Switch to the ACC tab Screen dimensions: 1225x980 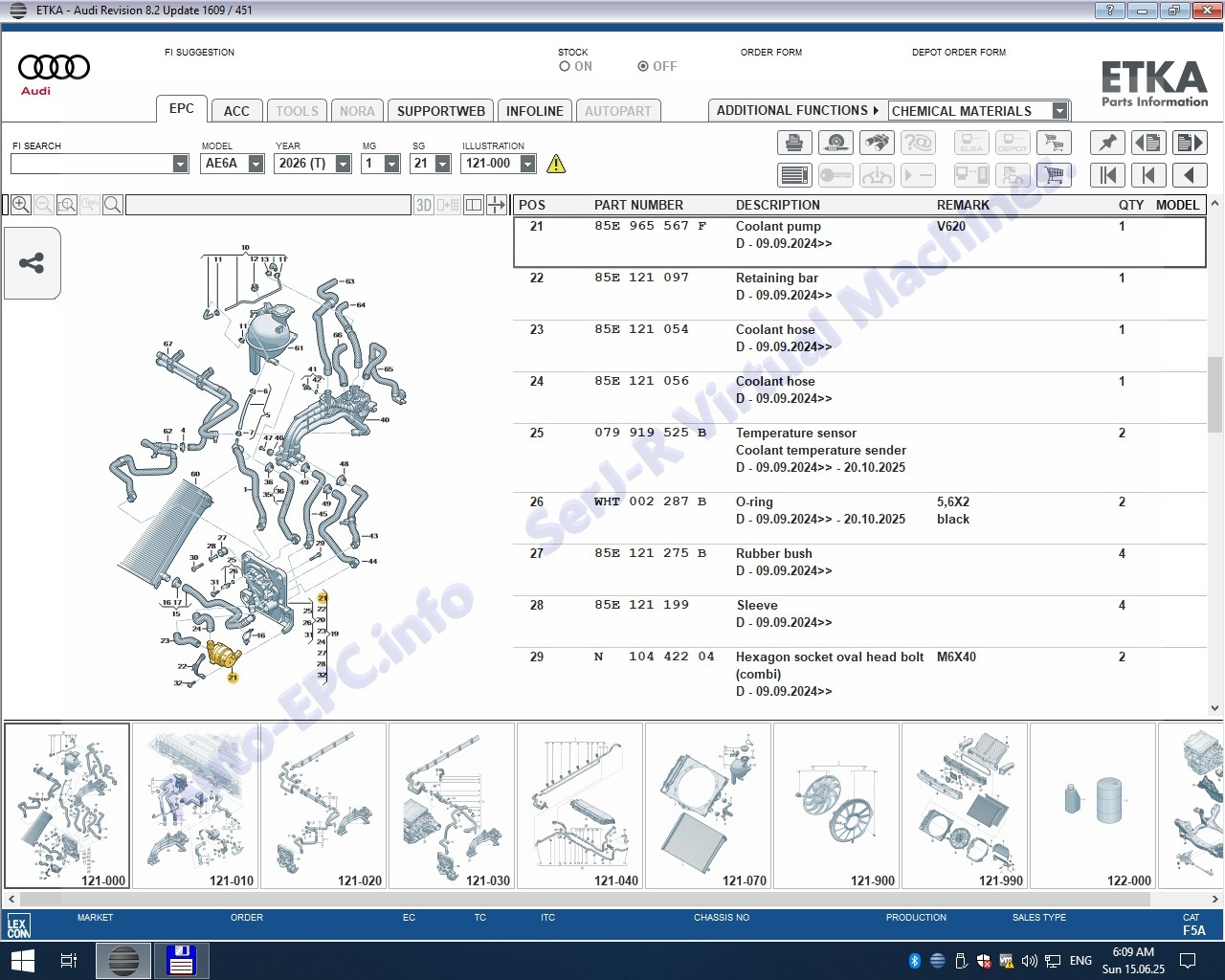(236, 111)
